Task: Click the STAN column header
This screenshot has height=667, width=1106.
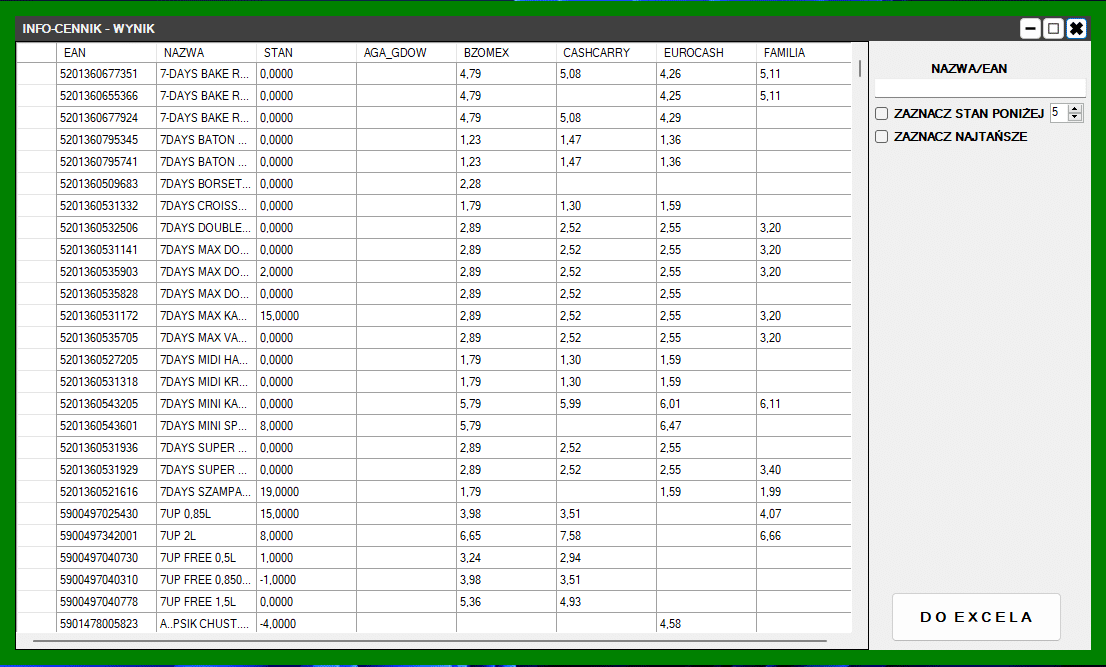Action: click(306, 52)
